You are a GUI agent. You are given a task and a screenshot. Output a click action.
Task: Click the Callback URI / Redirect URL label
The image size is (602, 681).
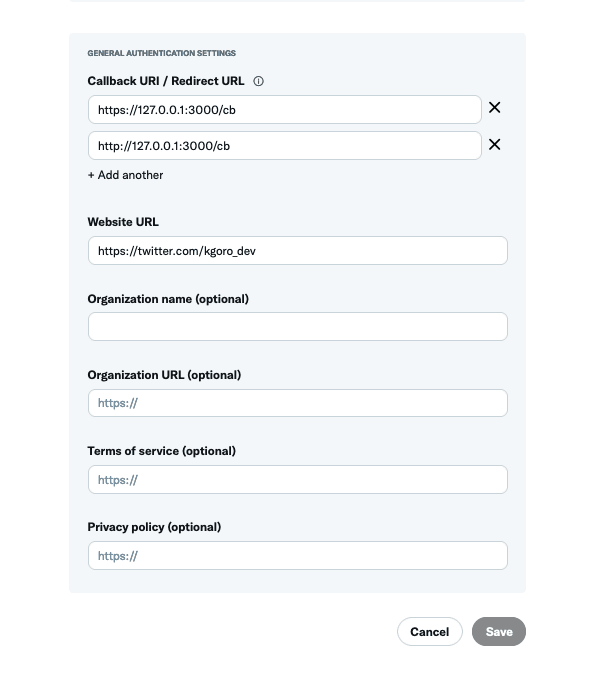tap(166, 81)
